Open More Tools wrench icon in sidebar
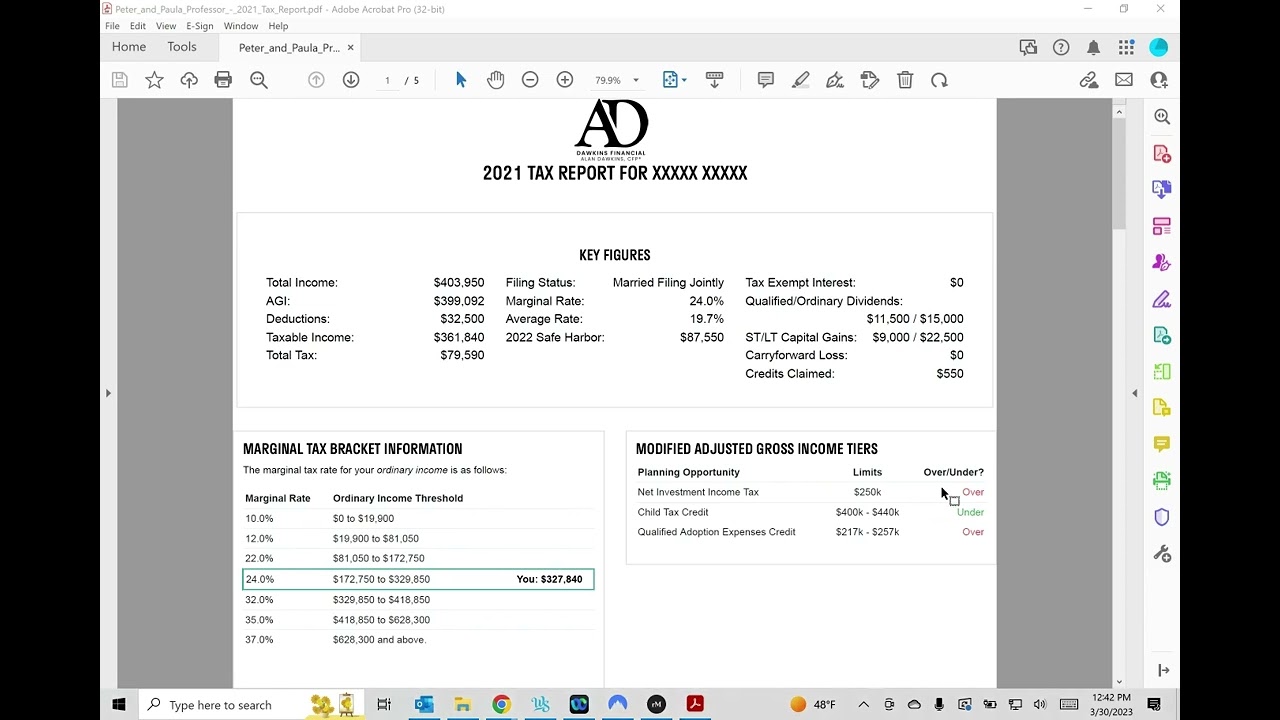Screen dimensions: 1280x720 click(x=1162, y=553)
